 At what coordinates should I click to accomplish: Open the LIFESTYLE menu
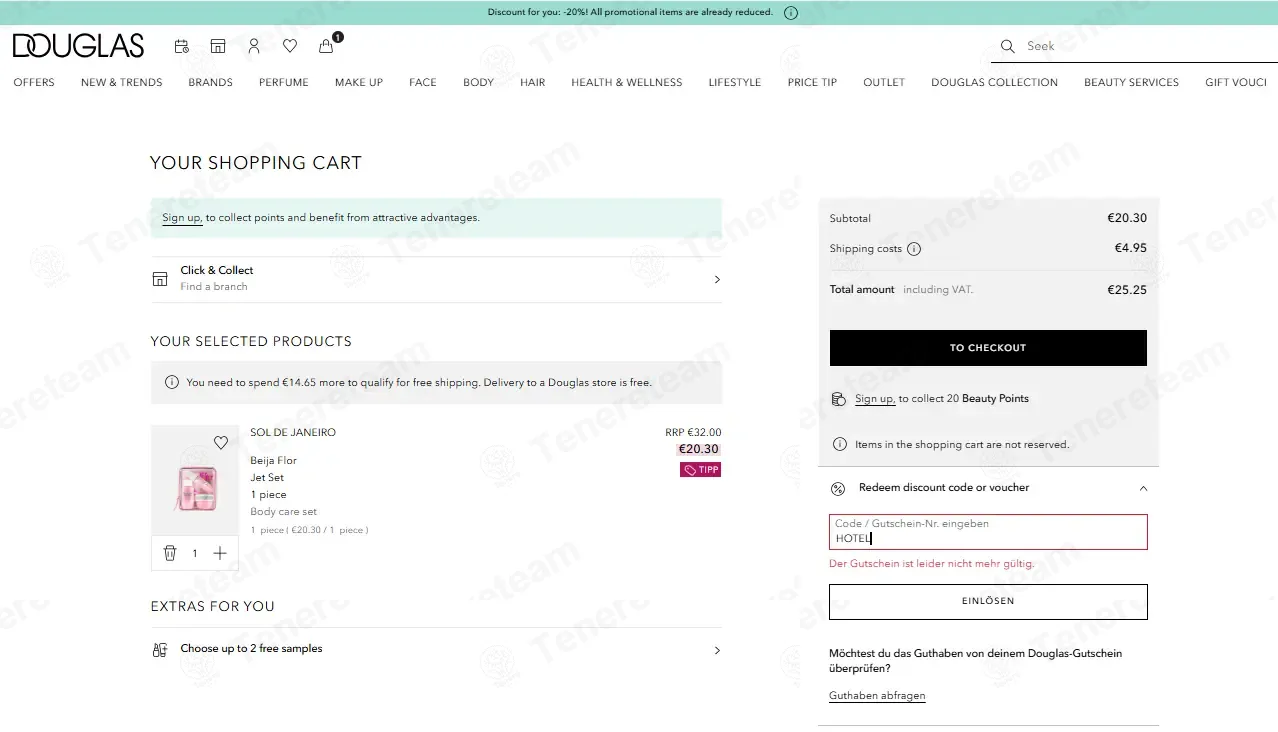pyautogui.click(x=735, y=82)
